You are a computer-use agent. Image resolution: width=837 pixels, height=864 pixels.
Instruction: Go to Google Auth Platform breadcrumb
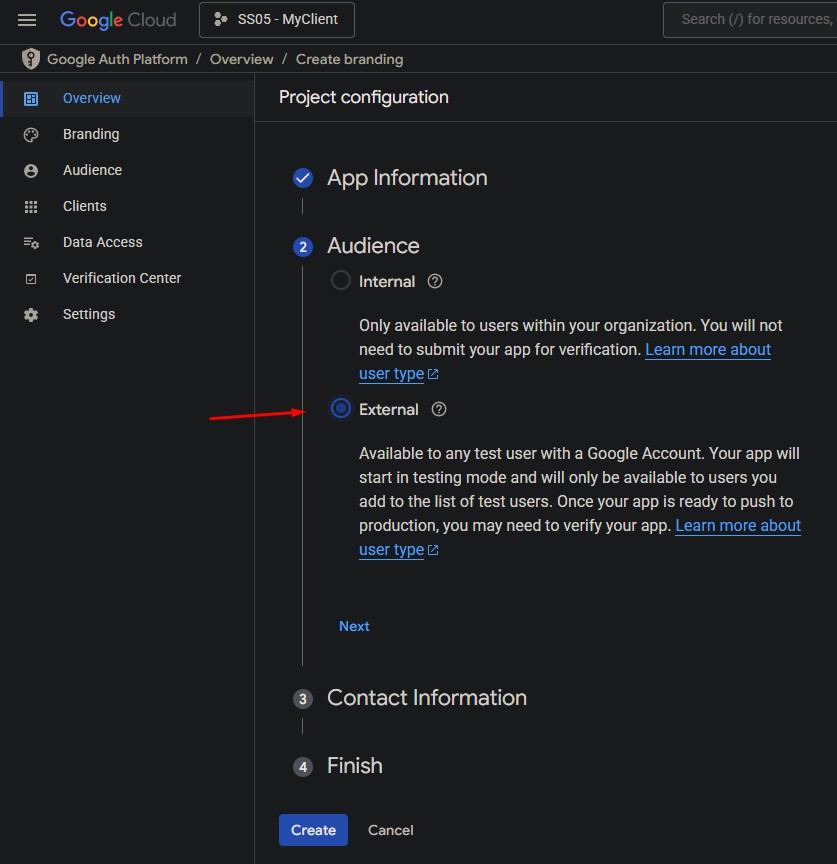pyautogui.click(x=117, y=59)
